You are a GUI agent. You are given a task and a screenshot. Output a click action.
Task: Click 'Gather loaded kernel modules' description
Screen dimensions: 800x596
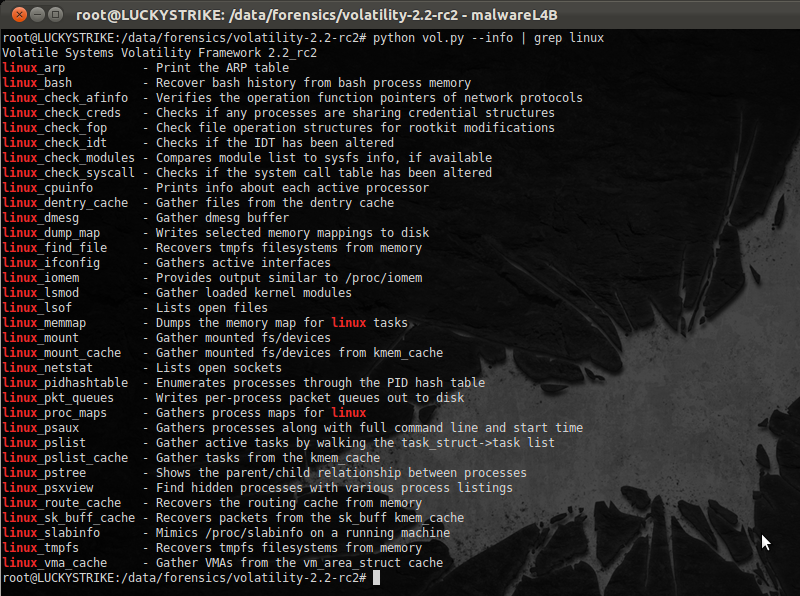pos(254,293)
